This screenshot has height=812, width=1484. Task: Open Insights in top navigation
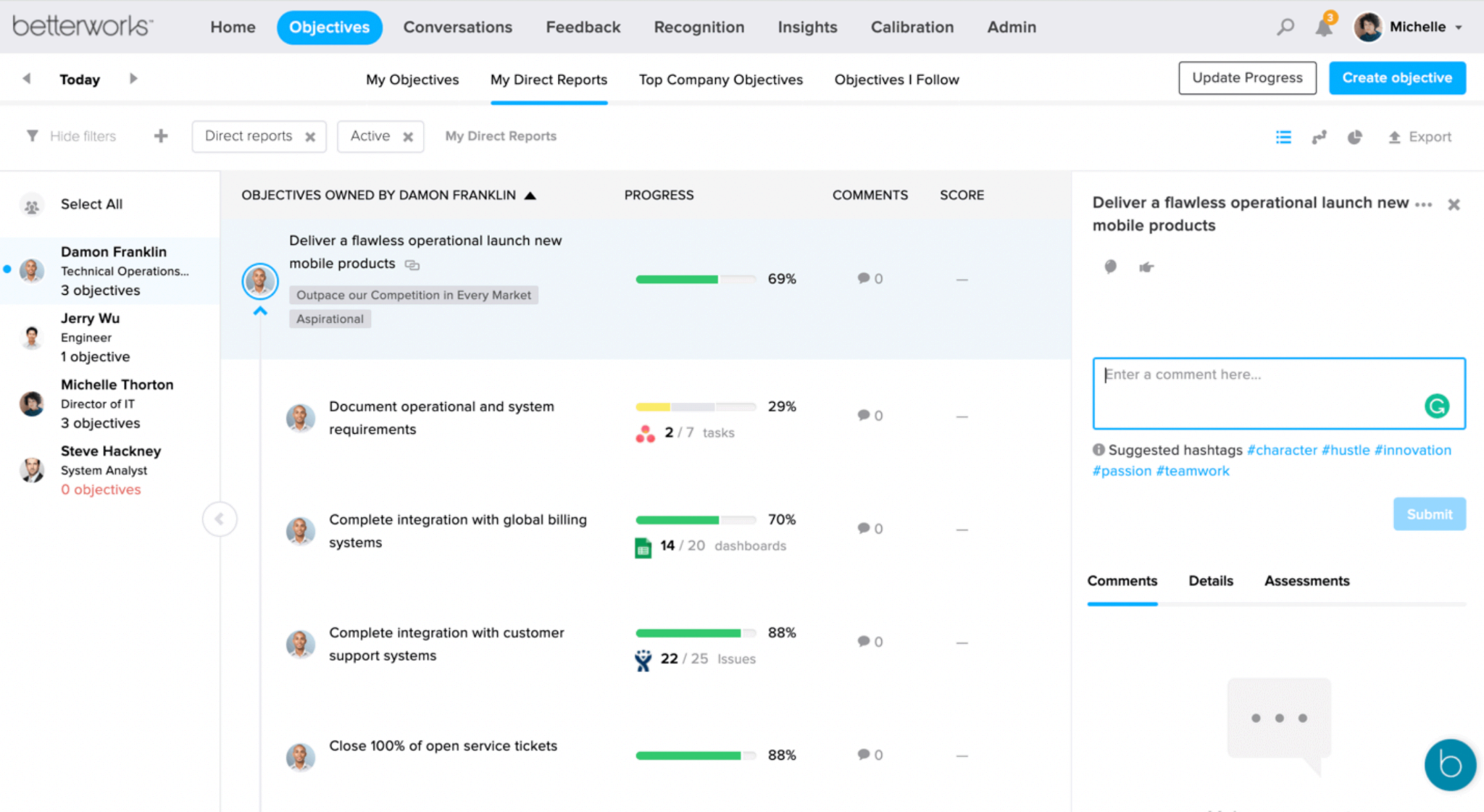pos(807,28)
